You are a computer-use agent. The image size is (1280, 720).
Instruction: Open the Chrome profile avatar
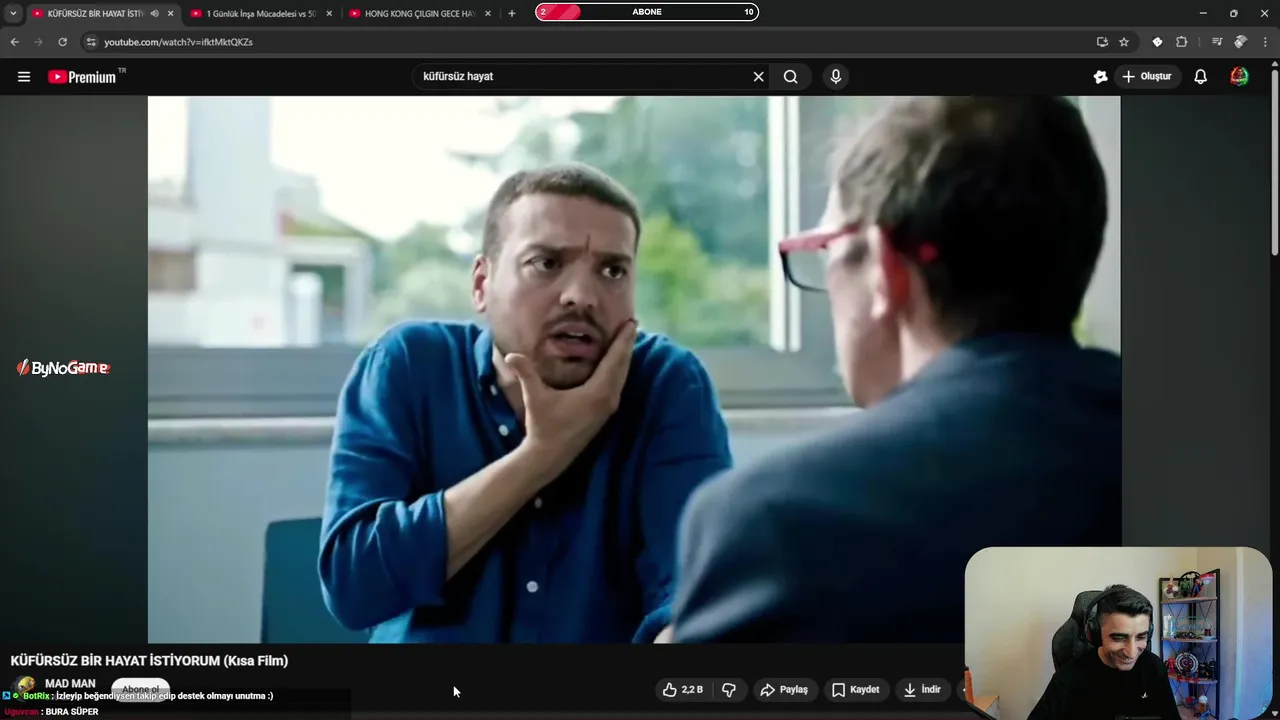pyautogui.click(x=1240, y=42)
